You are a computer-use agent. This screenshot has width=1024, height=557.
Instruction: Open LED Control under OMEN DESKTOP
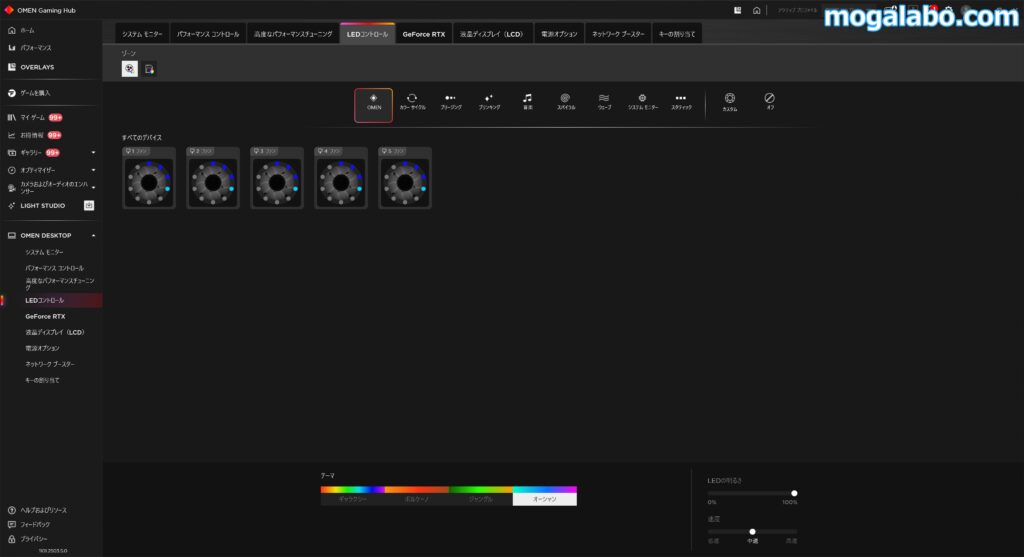click(44, 300)
